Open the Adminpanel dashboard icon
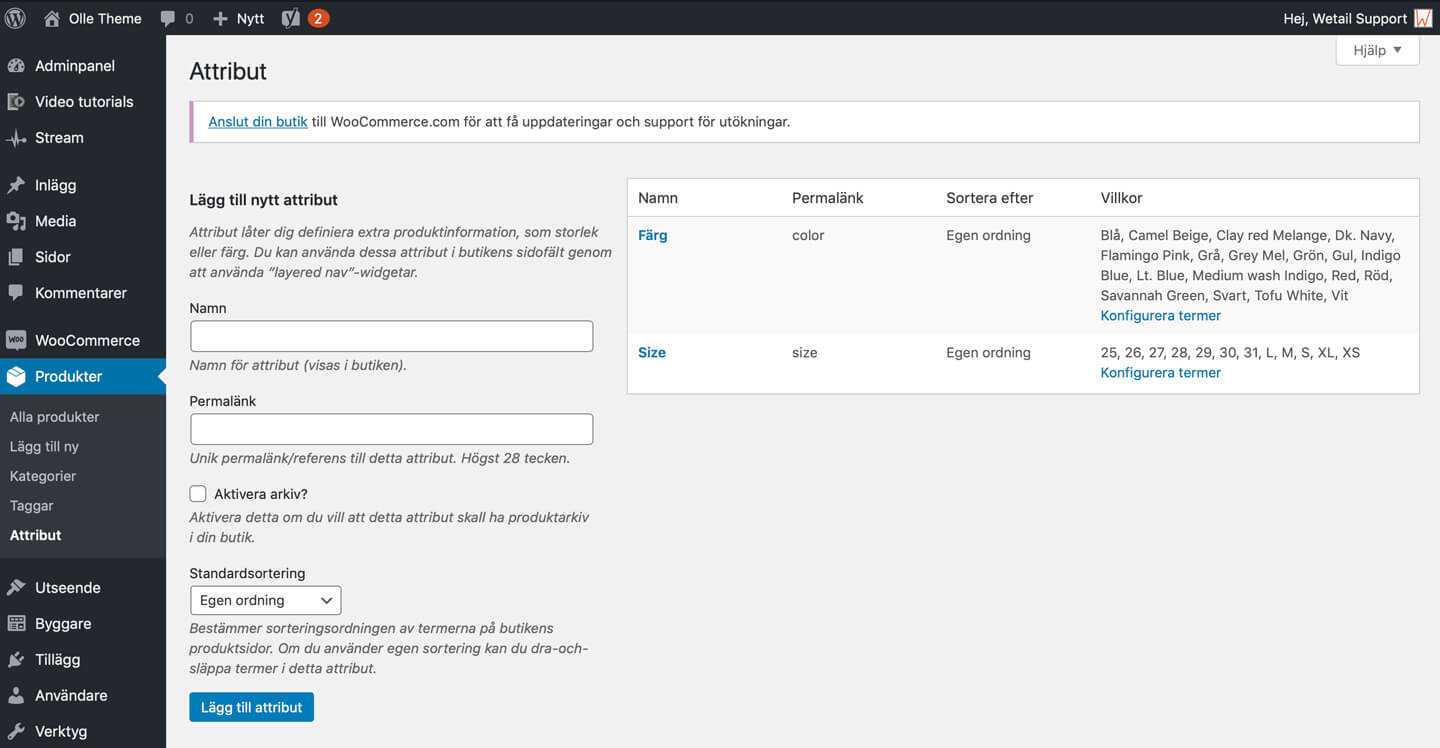Screen dimensions: 1440x748 pos(16,66)
